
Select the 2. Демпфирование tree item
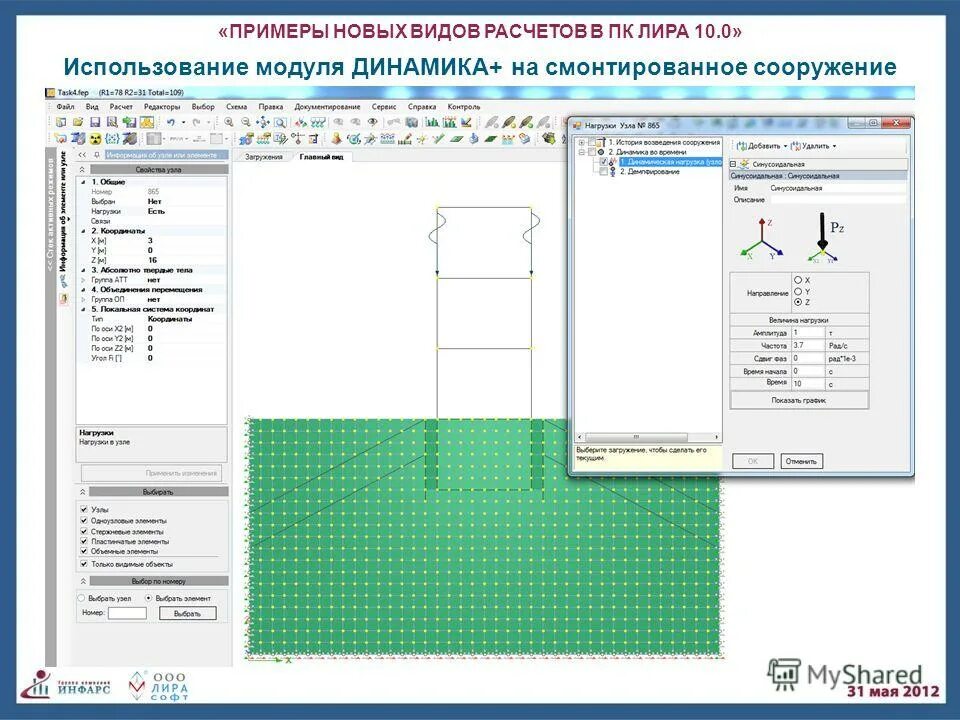[x=650, y=172]
